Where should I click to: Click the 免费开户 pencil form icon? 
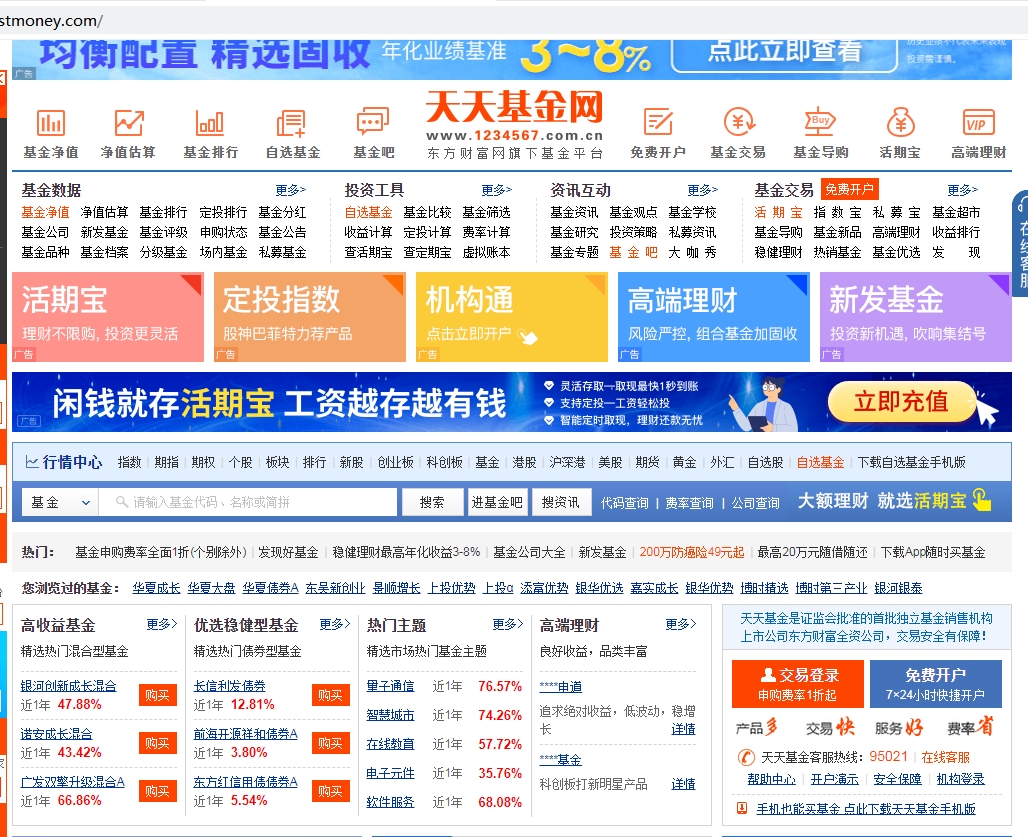click(658, 123)
